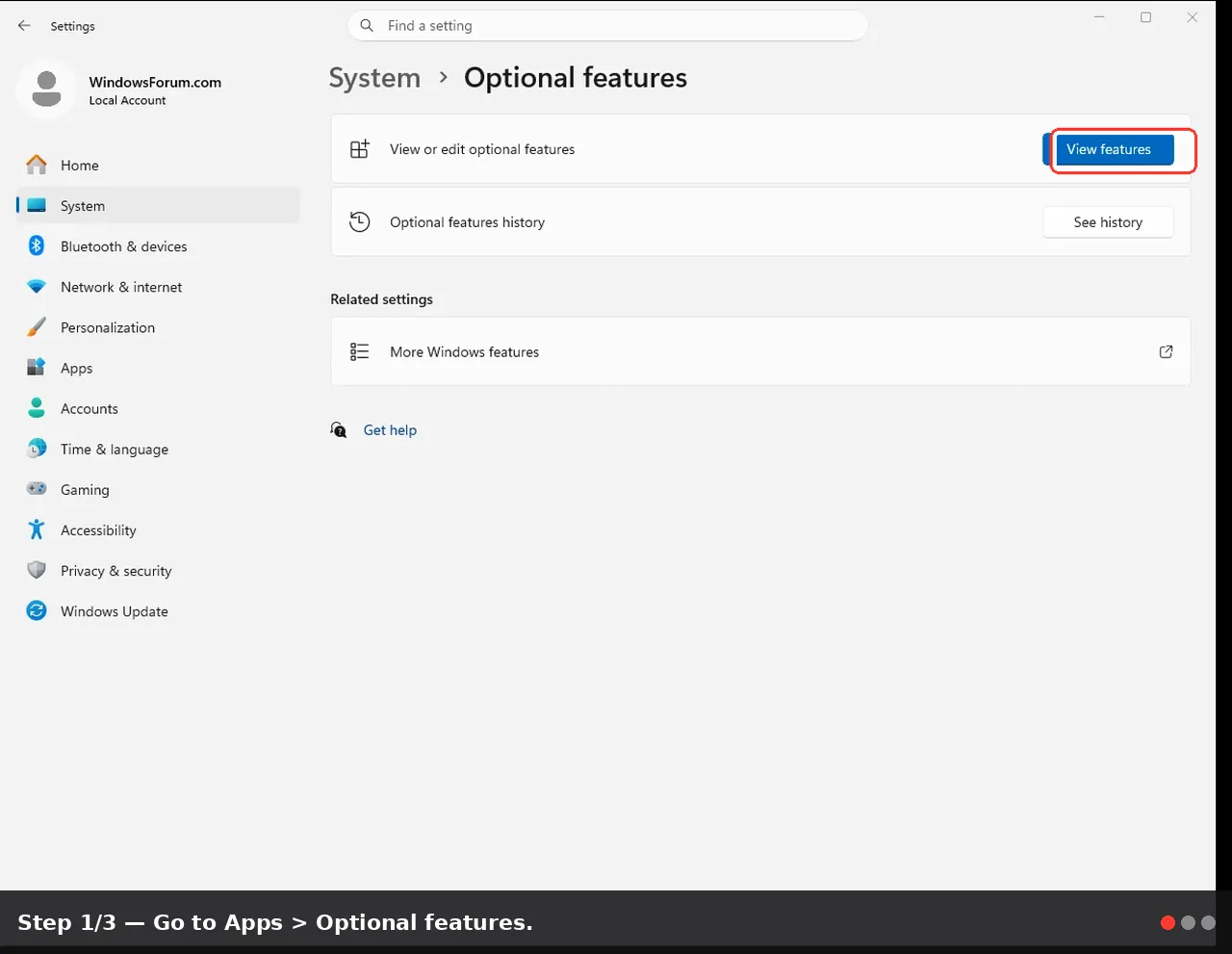This screenshot has height=954, width=1232.
Task: Click the user profile avatar
Action: [46, 90]
